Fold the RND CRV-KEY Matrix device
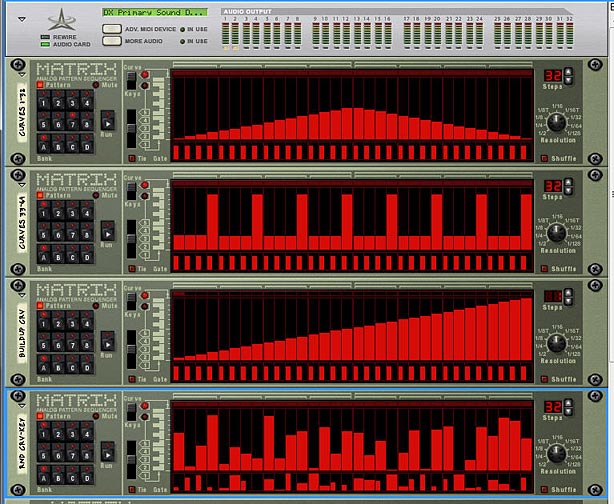Viewport: 614px width, 504px height. point(22,406)
